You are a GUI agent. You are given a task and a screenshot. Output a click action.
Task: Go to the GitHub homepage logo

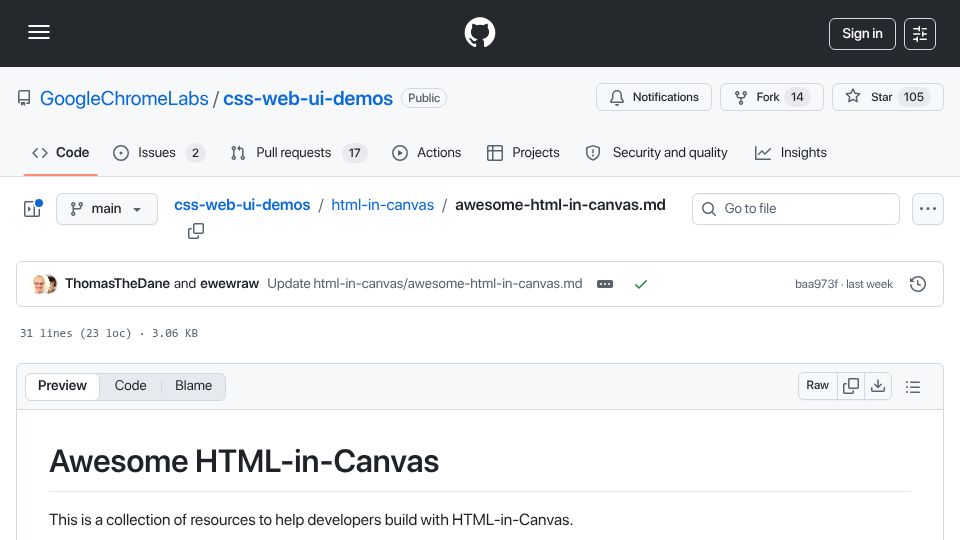(479, 32)
